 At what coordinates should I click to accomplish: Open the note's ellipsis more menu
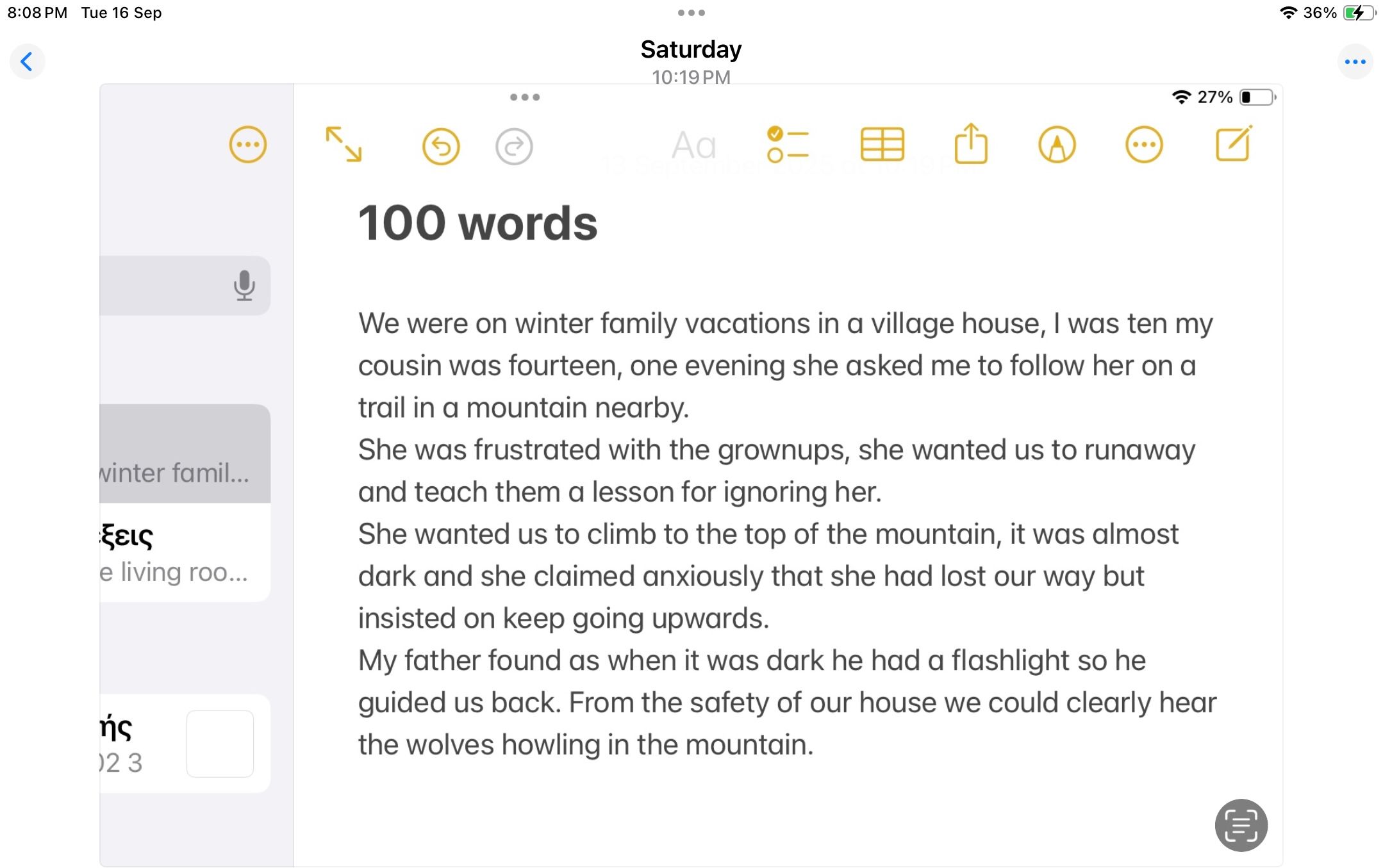click(1144, 145)
